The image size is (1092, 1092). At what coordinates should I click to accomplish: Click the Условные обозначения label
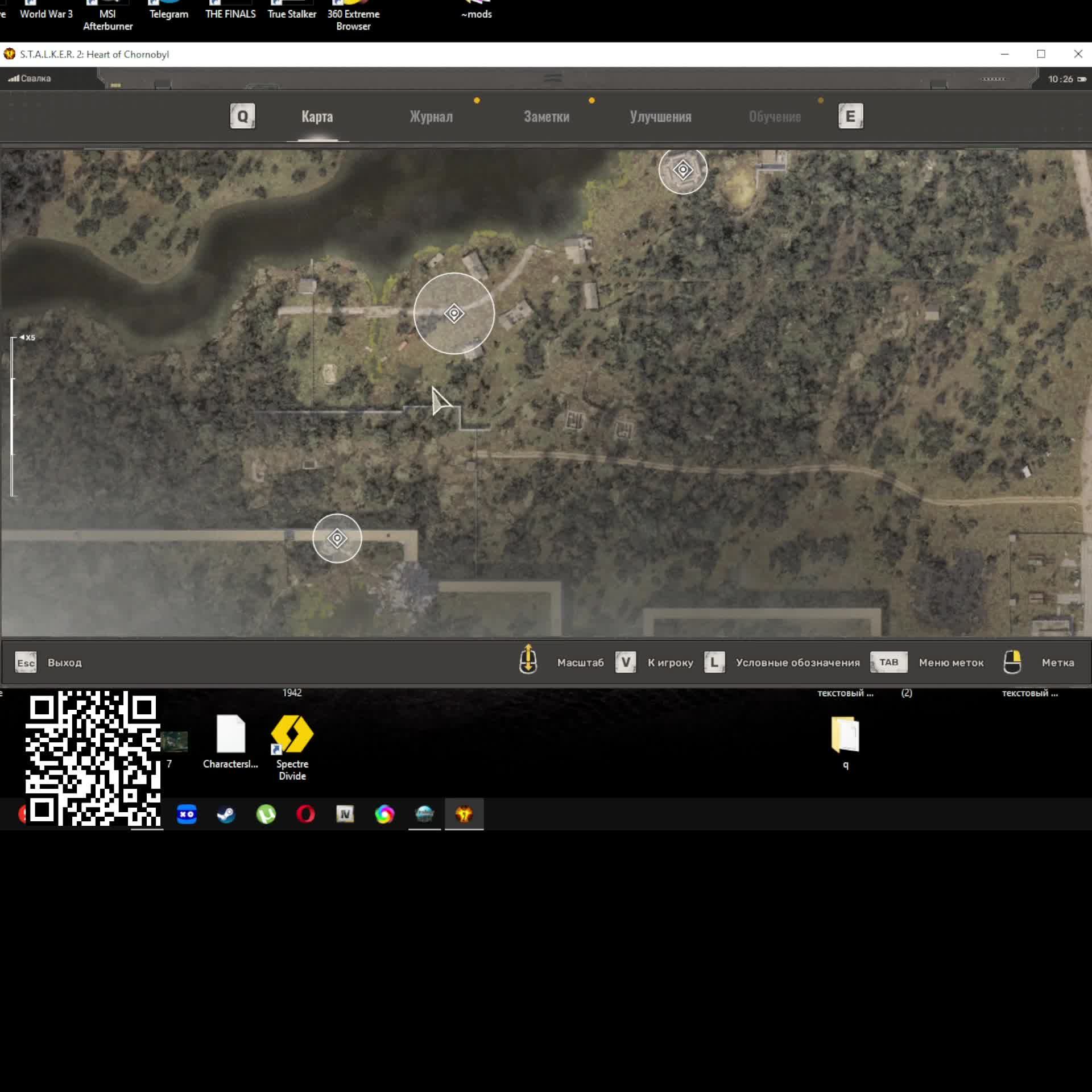[x=797, y=663]
